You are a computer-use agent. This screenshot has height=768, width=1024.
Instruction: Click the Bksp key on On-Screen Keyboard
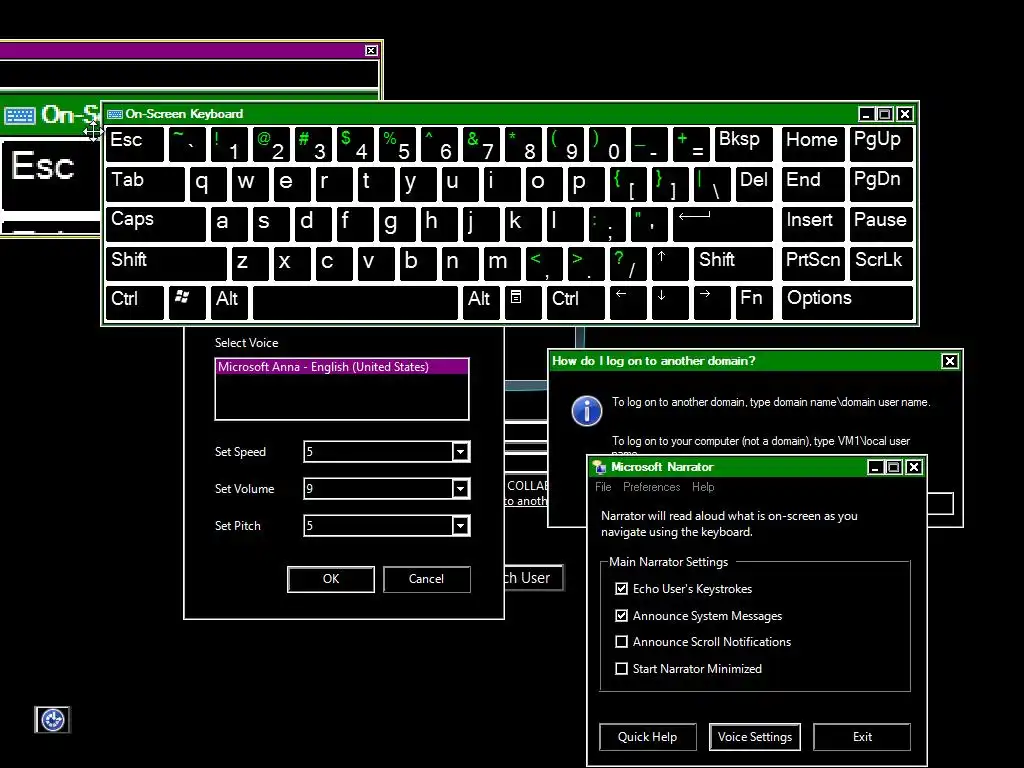(x=744, y=145)
